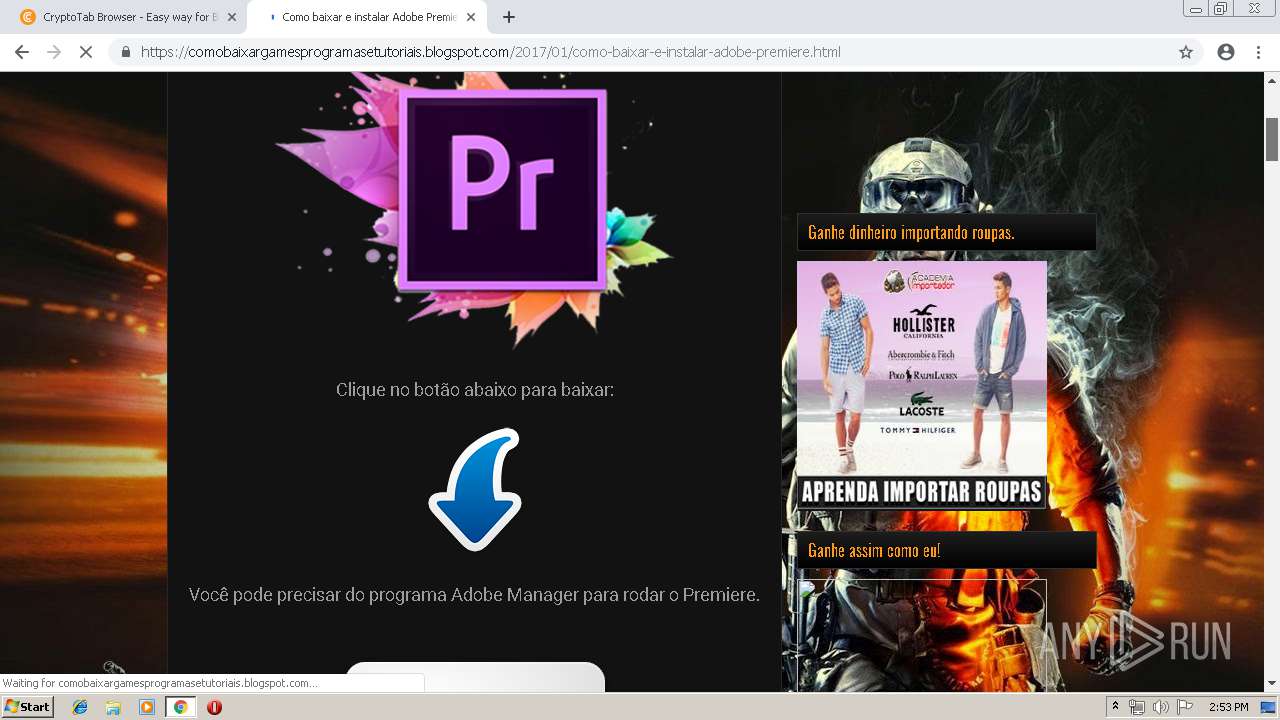Open the media player taskbar icon
This screenshot has width=1280, height=720.
click(147, 707)
